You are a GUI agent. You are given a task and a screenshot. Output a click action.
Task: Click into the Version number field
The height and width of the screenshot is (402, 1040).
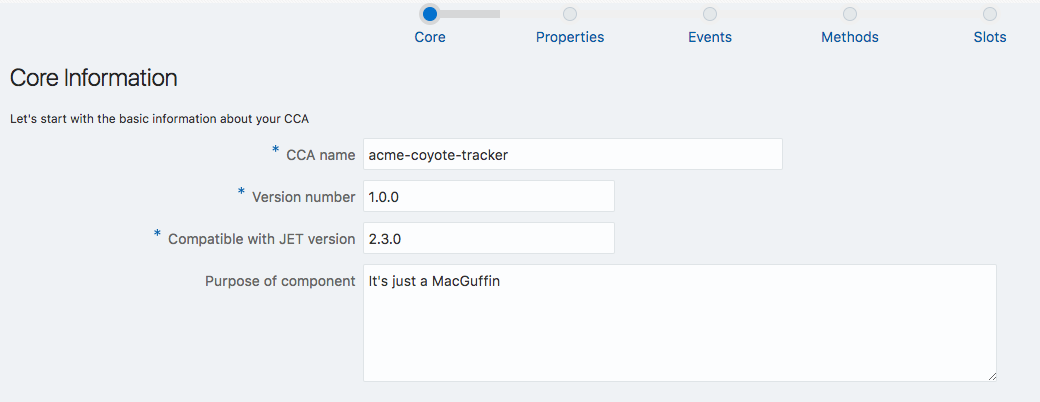(488, 197)
